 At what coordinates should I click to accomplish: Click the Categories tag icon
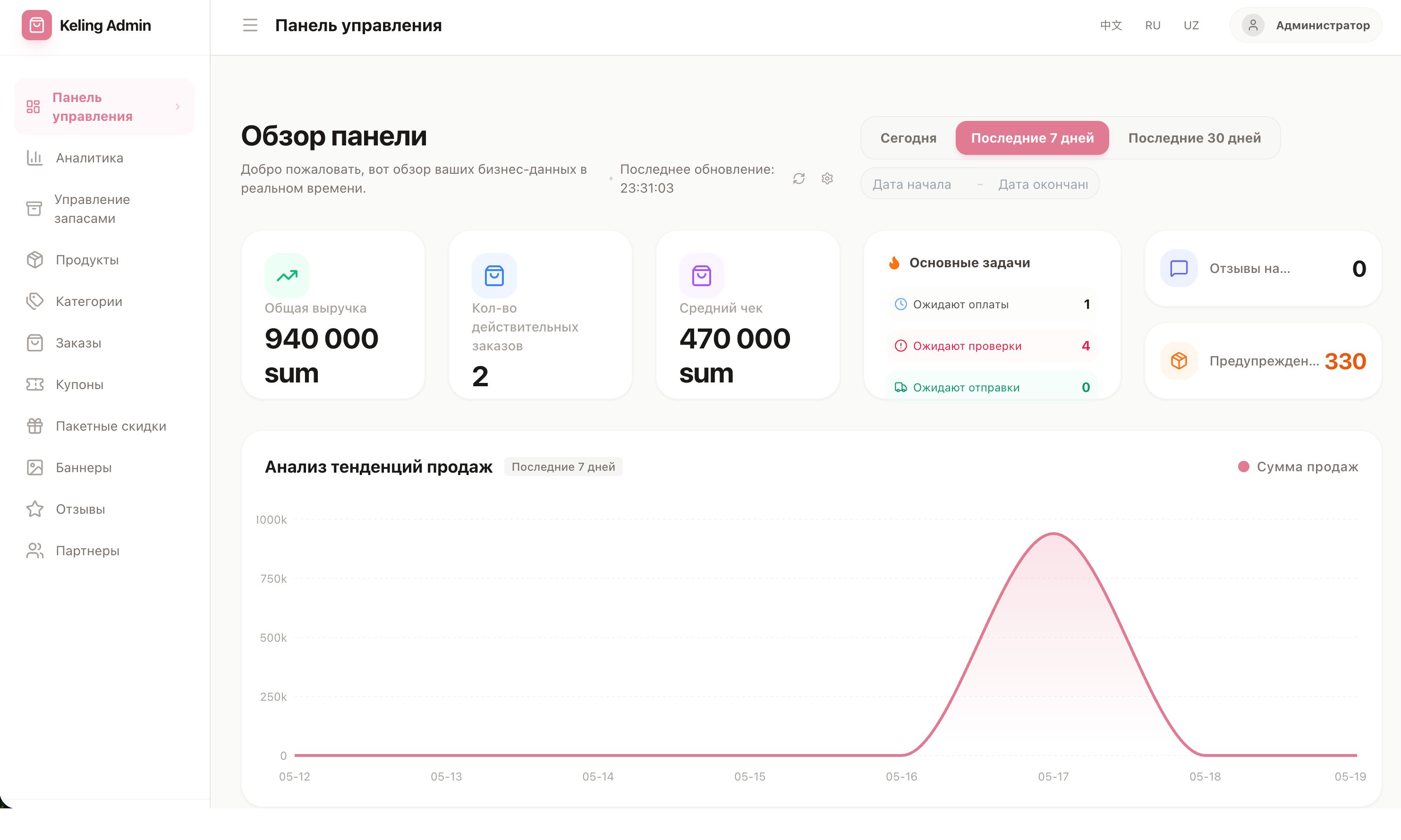pos(34,301)
